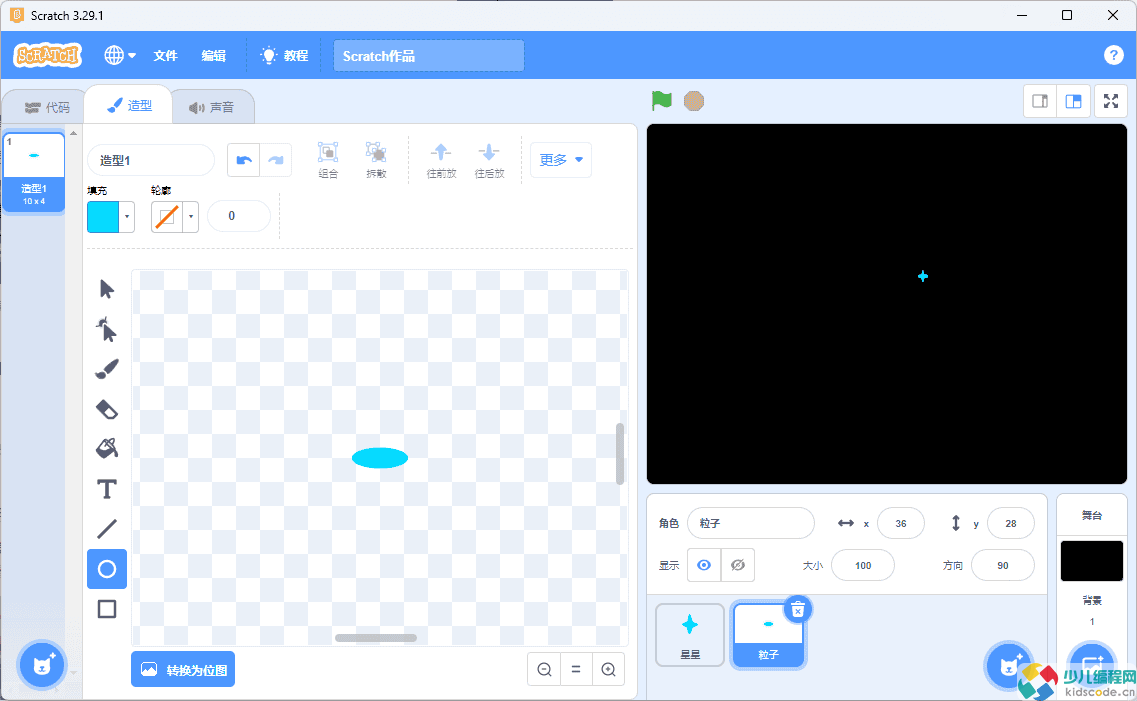Activate the Rectangle tool
This screenshot has height=701, width=1137.
107,609
